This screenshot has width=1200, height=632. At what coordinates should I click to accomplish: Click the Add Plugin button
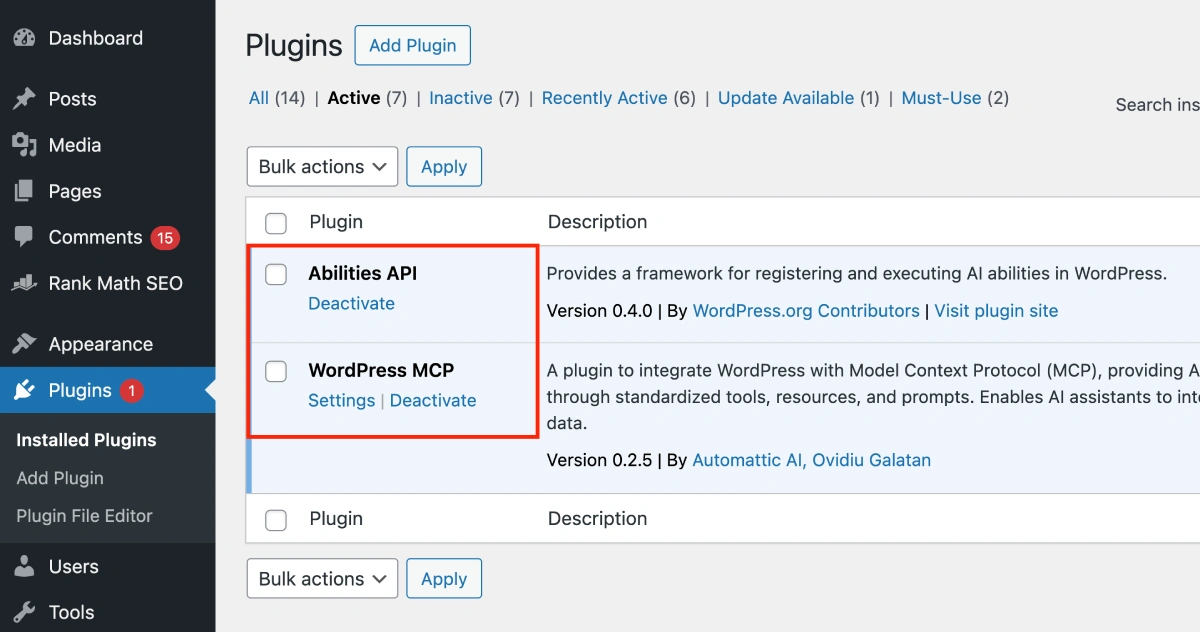pos(413,45)
